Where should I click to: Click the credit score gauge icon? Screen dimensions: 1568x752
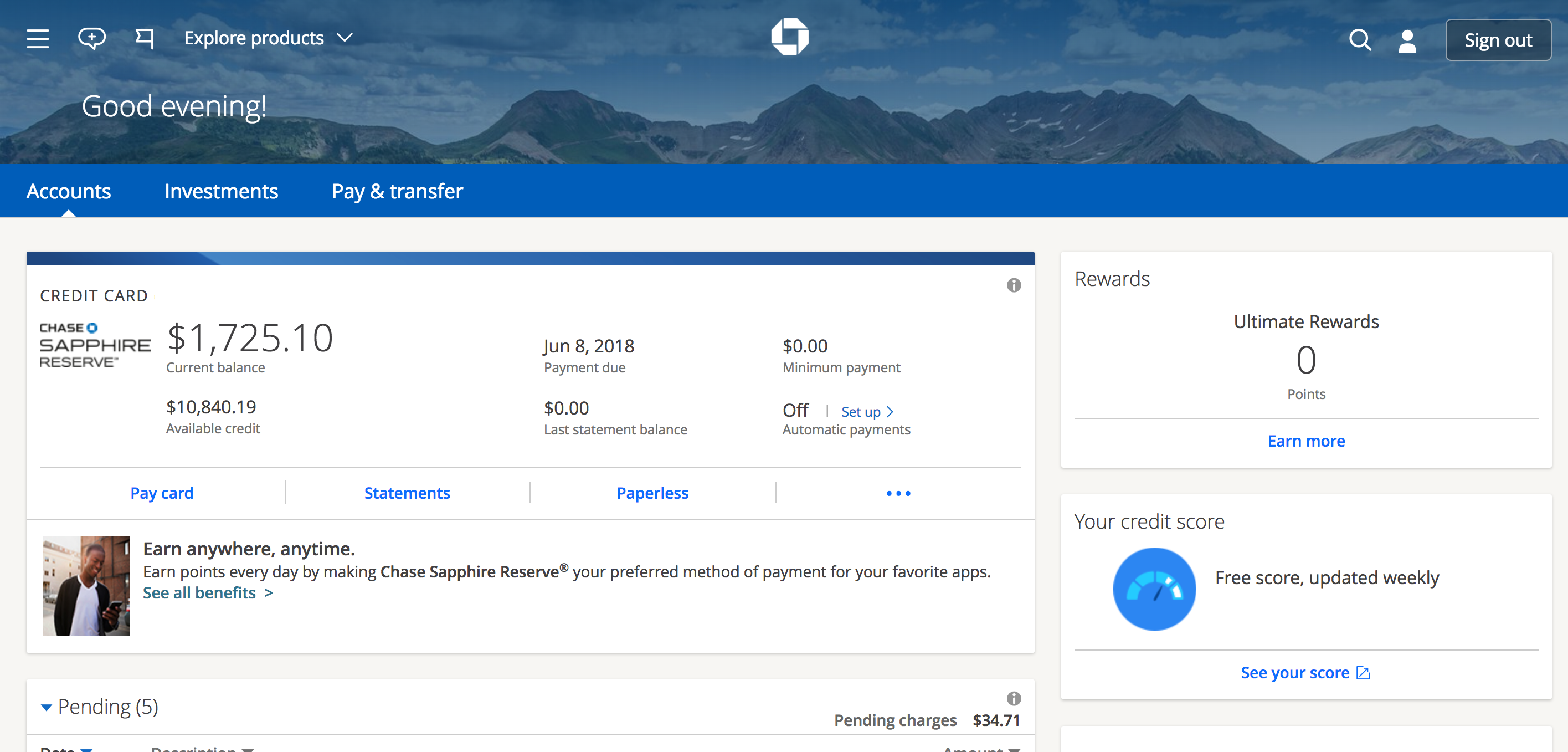[1154, 589]
